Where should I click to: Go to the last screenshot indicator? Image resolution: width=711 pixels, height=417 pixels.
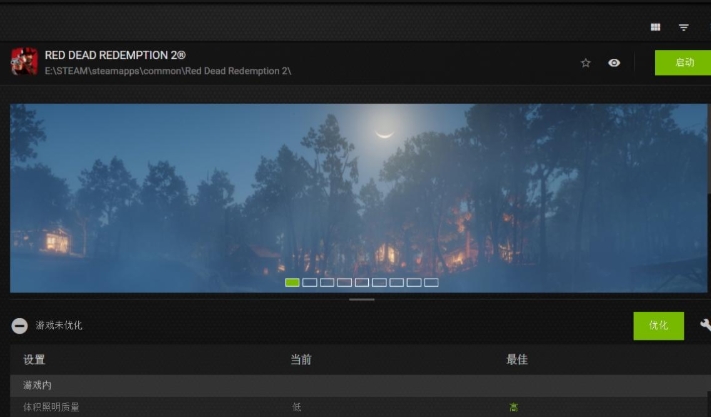pyautogui.click(x=431, y=282)
